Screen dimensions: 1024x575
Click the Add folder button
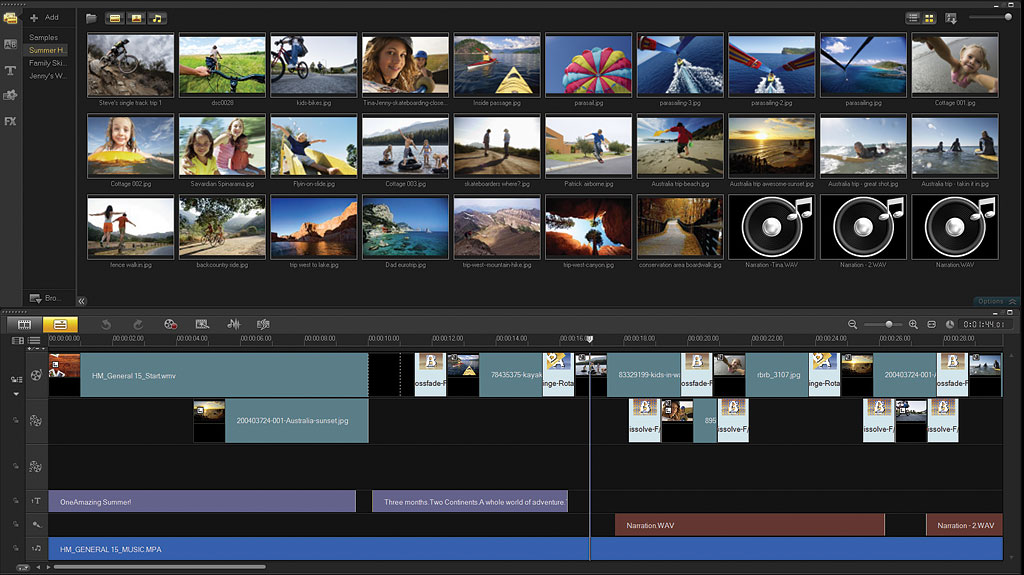(44, 17)
